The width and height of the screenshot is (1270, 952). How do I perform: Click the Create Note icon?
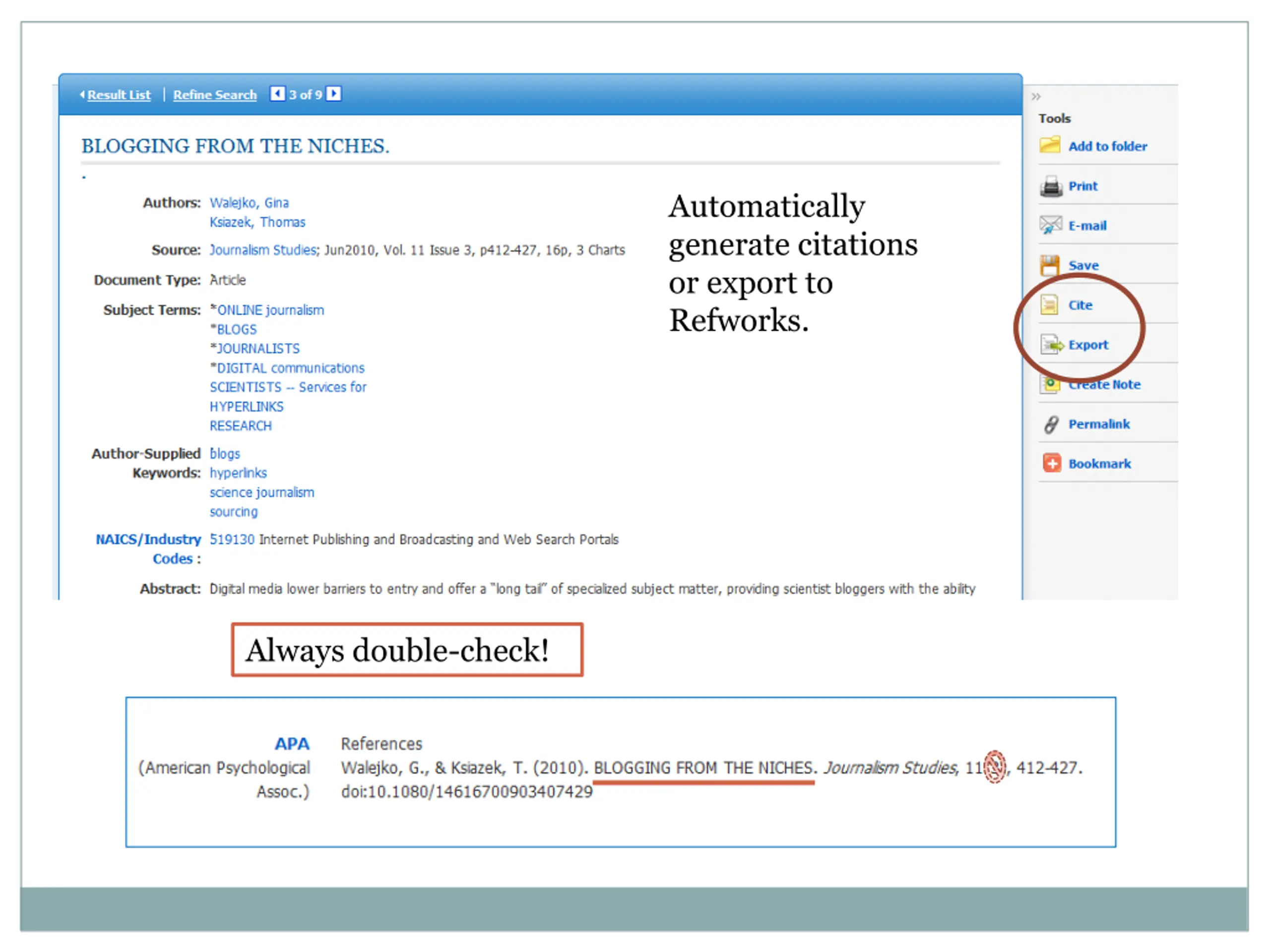[x=1050, y=384]
